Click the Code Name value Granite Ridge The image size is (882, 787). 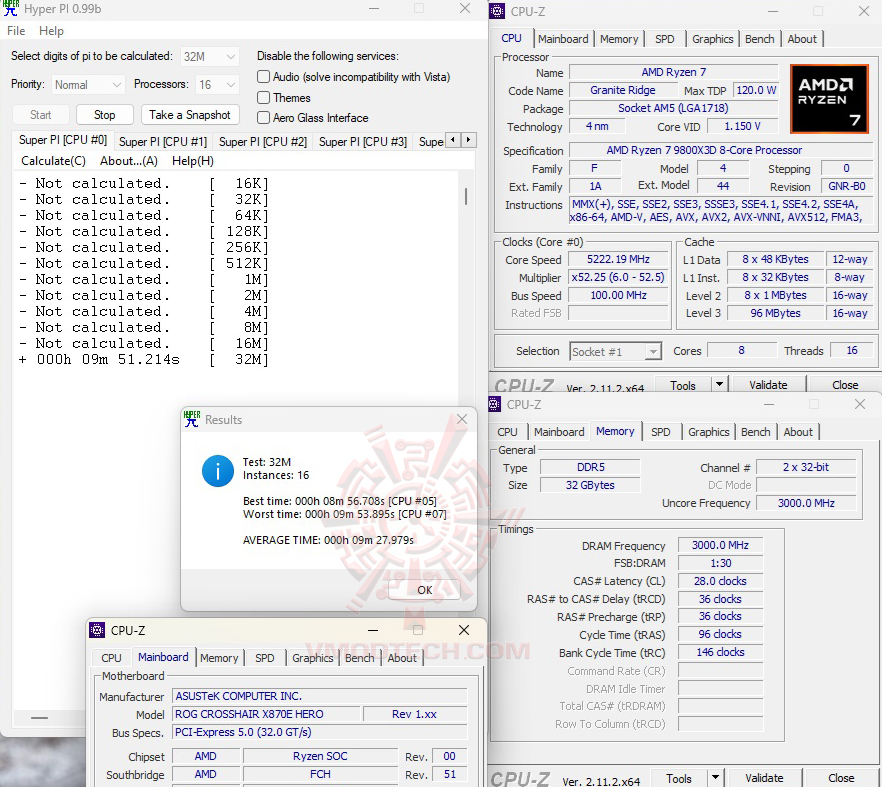click(623, 90)
